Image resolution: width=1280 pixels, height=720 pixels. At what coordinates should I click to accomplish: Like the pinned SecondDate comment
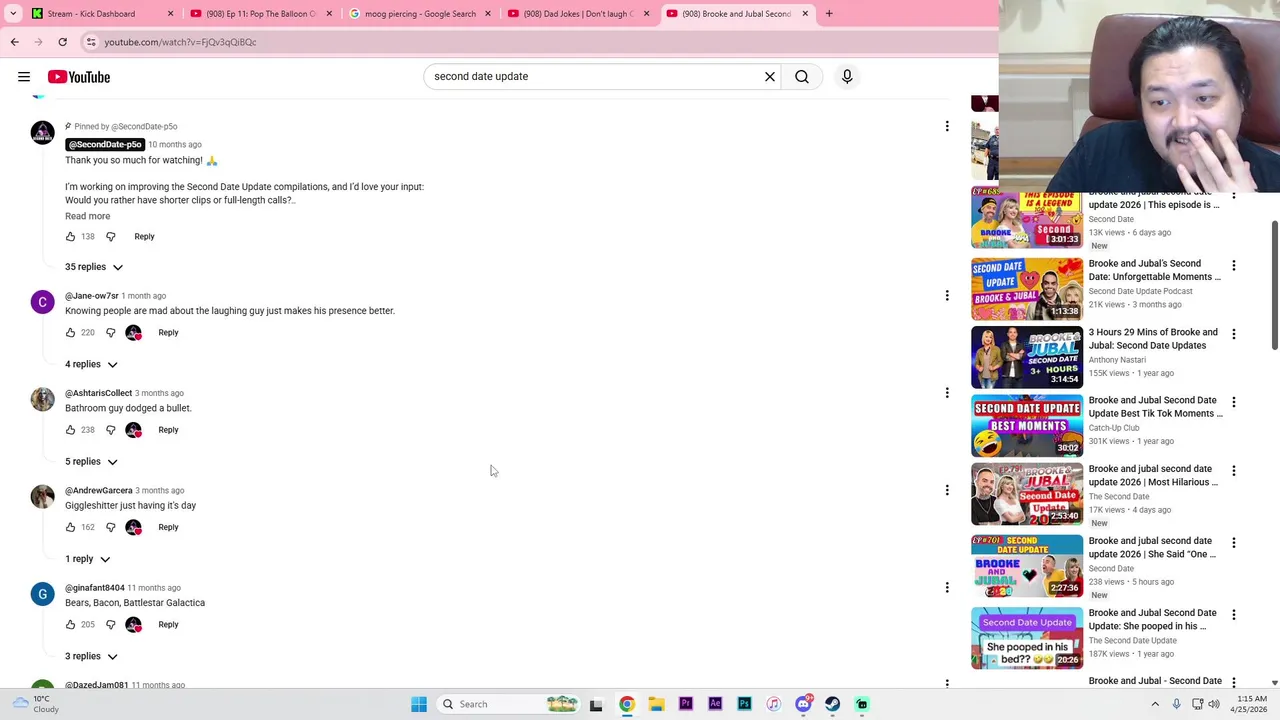coord(70,237)
